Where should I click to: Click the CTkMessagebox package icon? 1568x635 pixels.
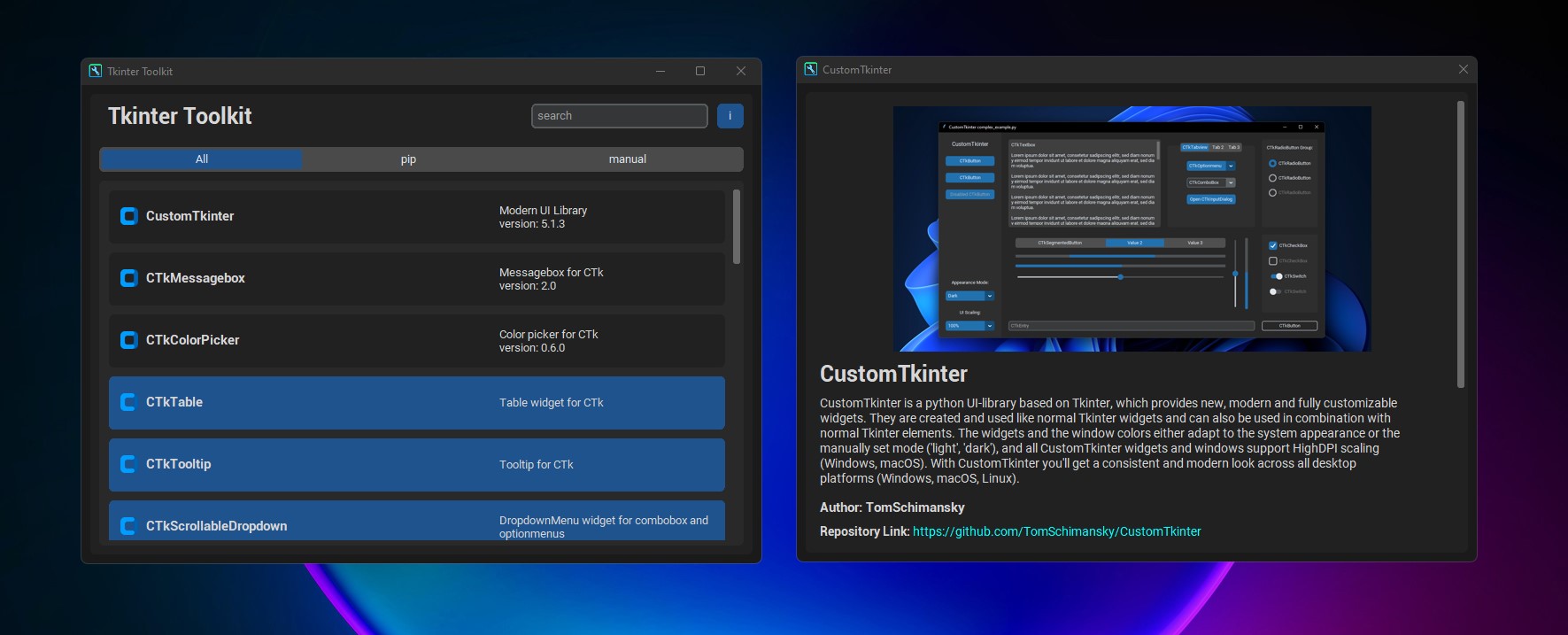[128, 278]
